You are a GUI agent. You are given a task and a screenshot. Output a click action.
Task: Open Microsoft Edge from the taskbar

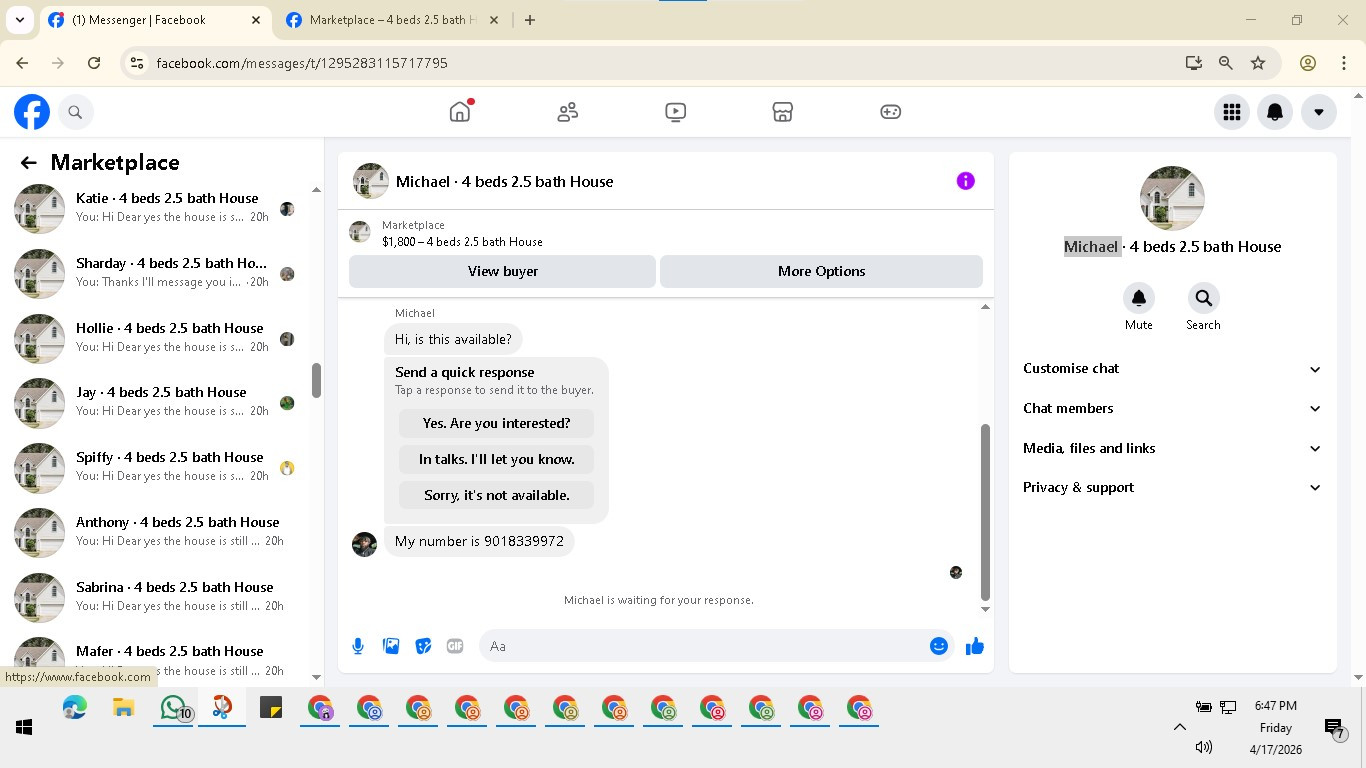[74, 708]
